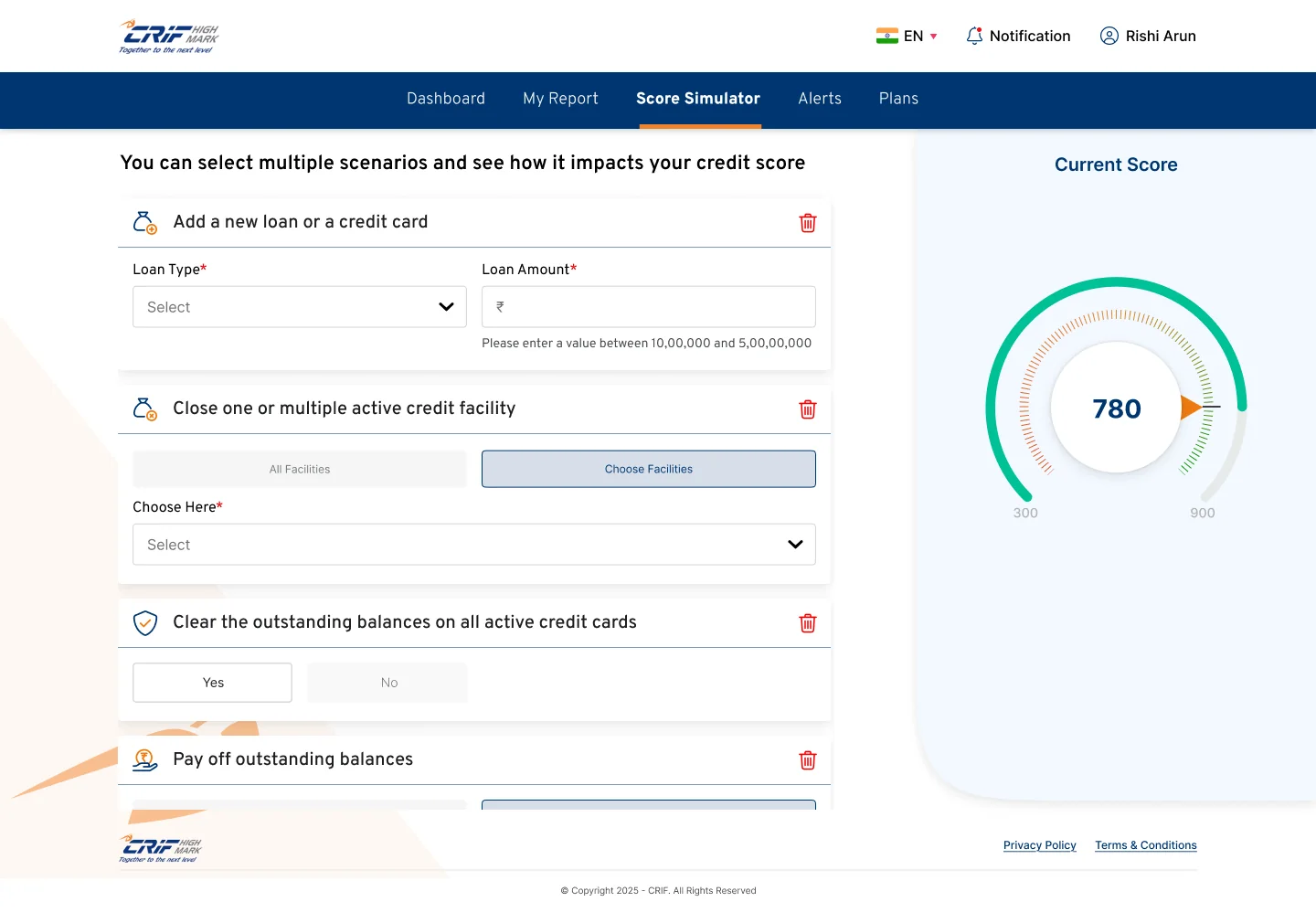The height and width of the screenshot is (923, 1316).
Task: Open the Choose Here facilities dropdown
Action: [474, 545]
